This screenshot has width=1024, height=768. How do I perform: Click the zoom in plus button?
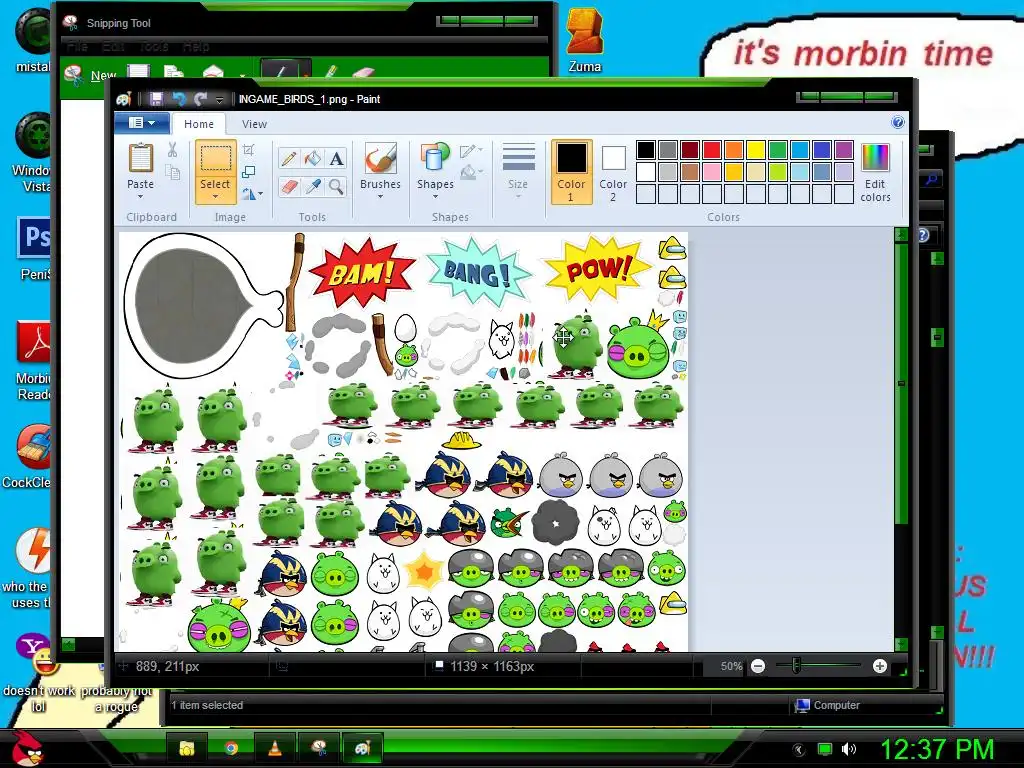(880, 666)
